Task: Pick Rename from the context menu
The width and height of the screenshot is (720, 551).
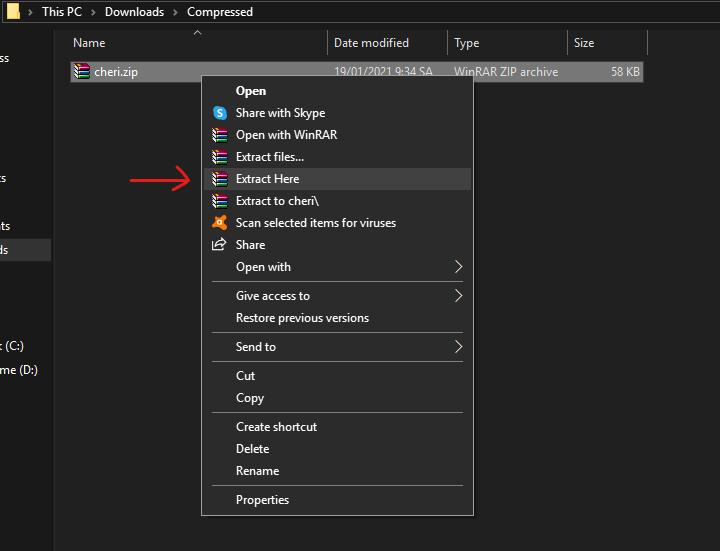Action: tap(257, 471)
